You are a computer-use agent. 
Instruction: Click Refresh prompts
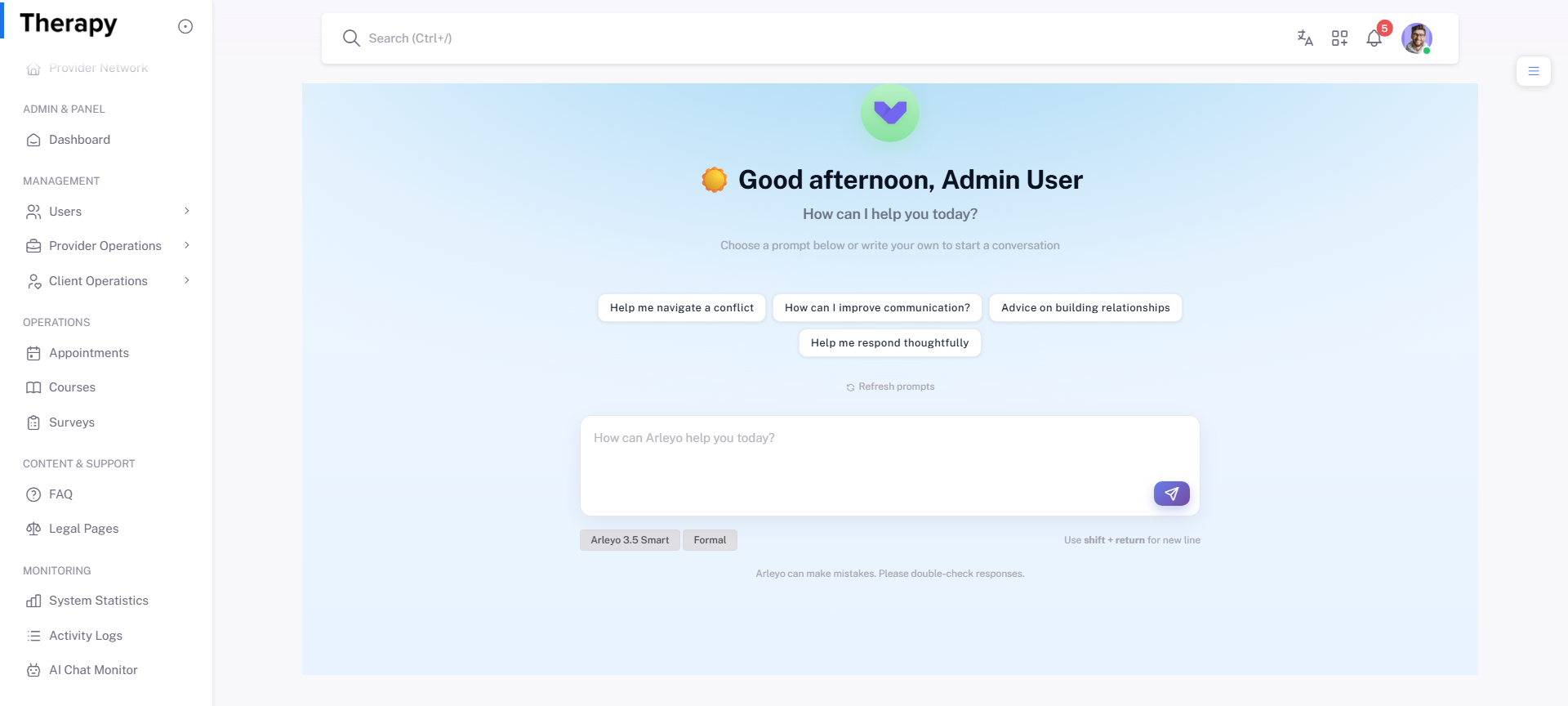pyautogui.click(x=890, y=387)
